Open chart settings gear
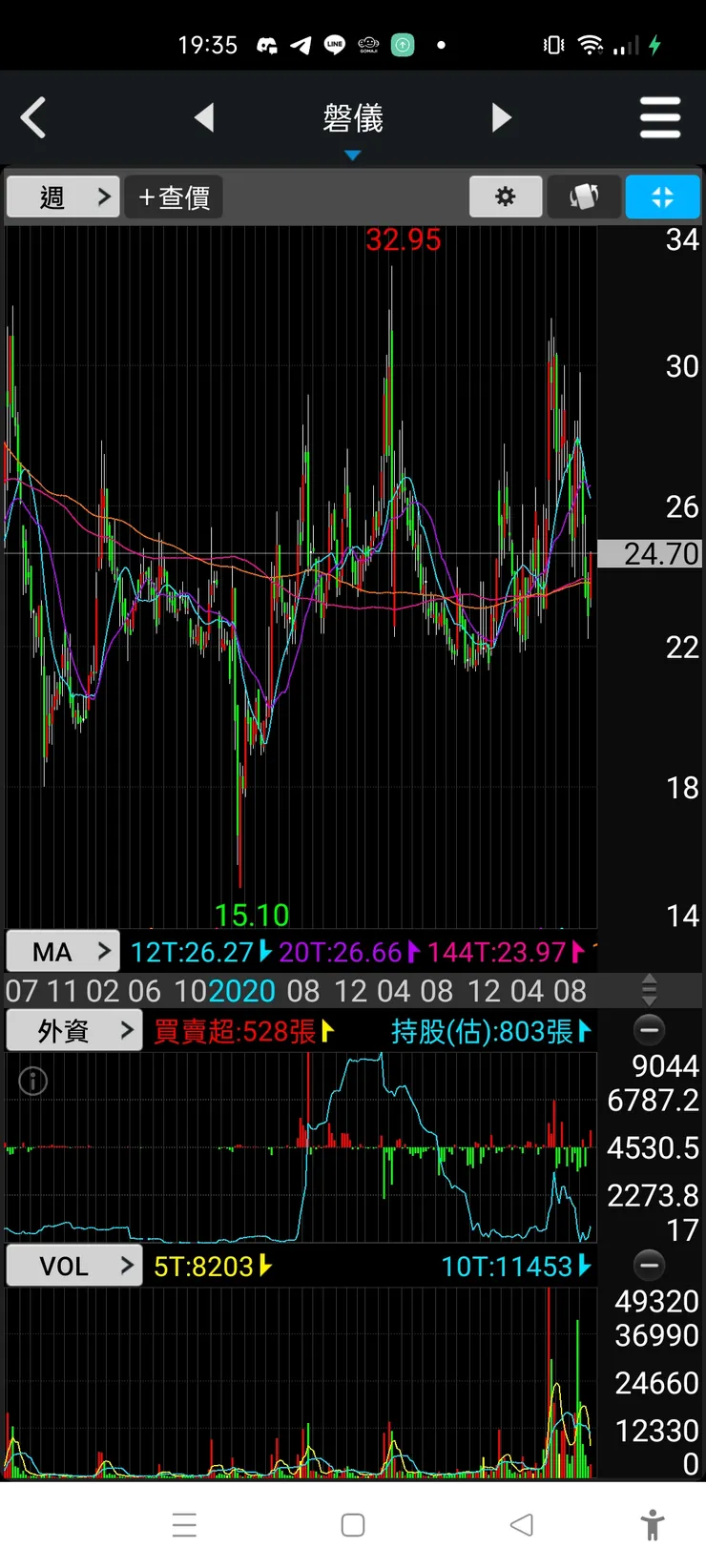 click(x=506, y=196)
